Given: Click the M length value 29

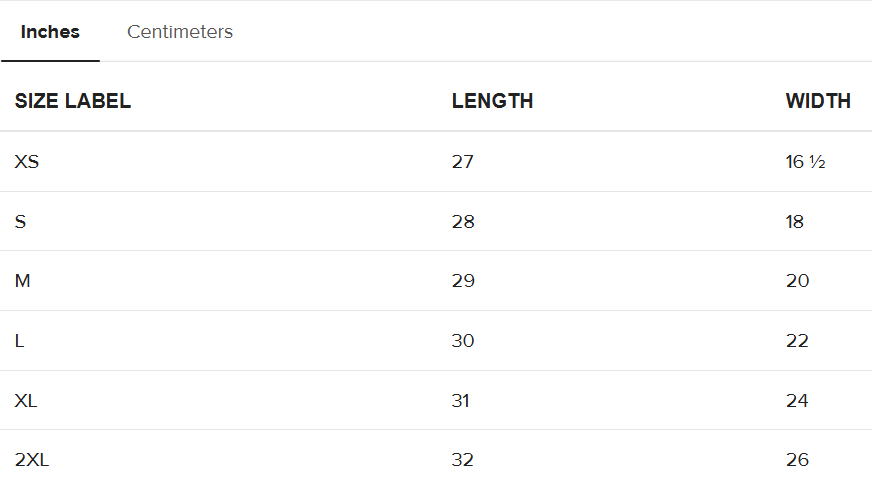Looking at the screenshot, I should pyautogui.click(x=463, y=281).
